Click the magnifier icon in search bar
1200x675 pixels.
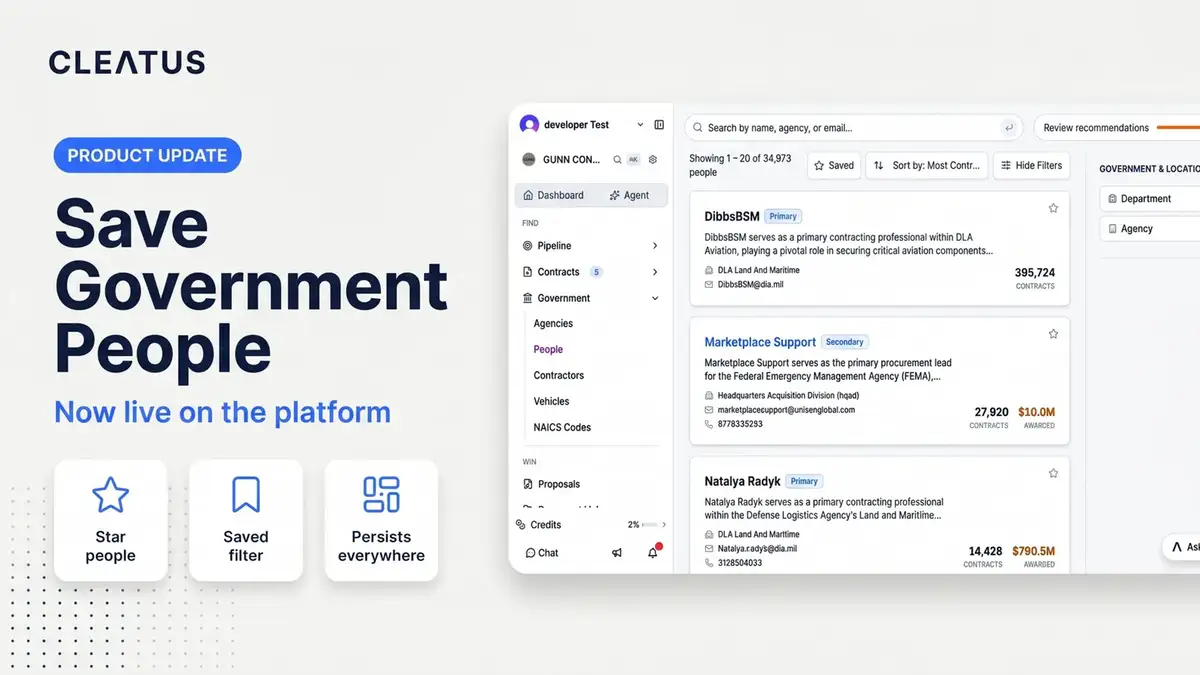(x=697, y=128)
